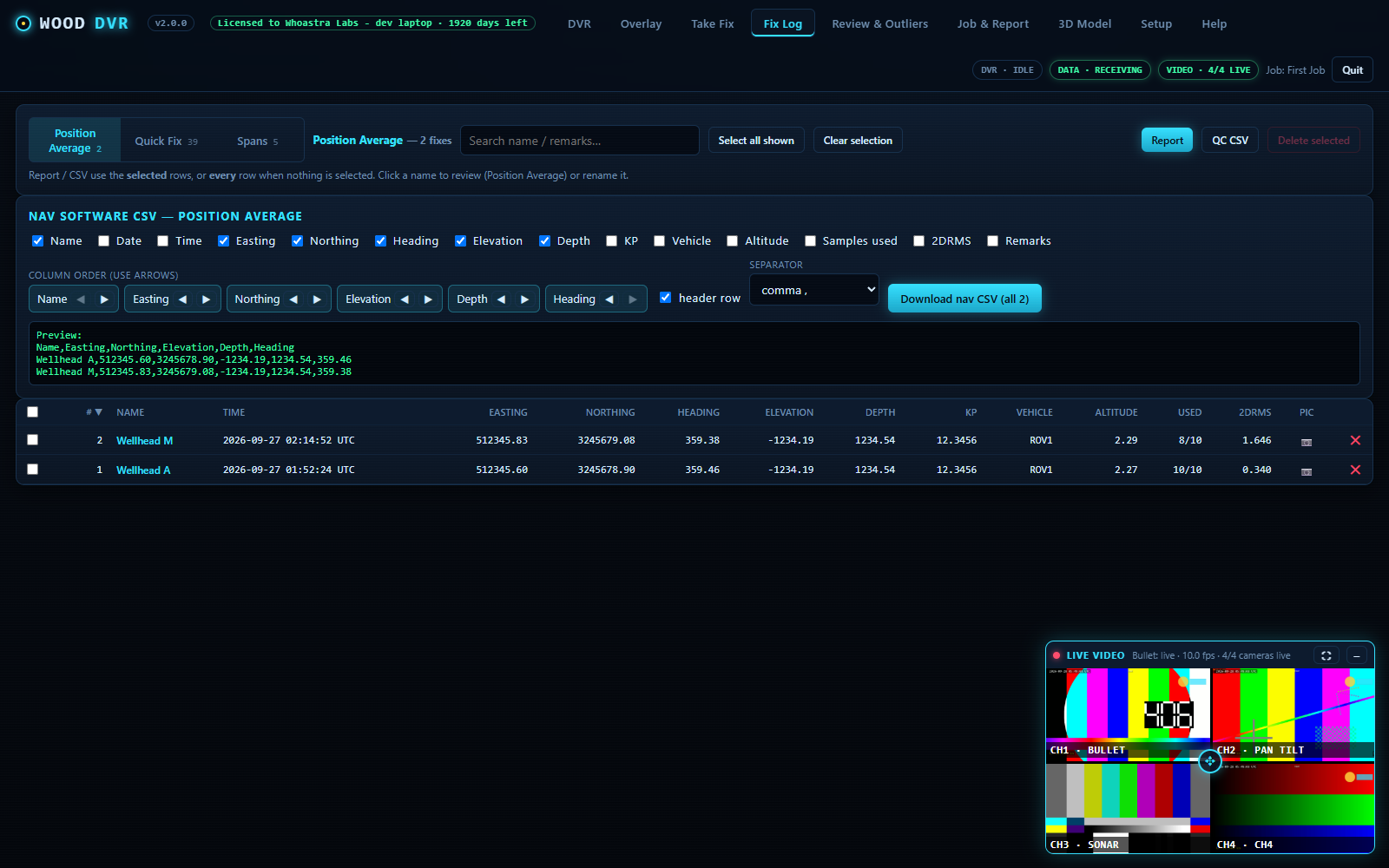Export with the QC CSV button
Screen dimensions: 1389x868
1230,141
